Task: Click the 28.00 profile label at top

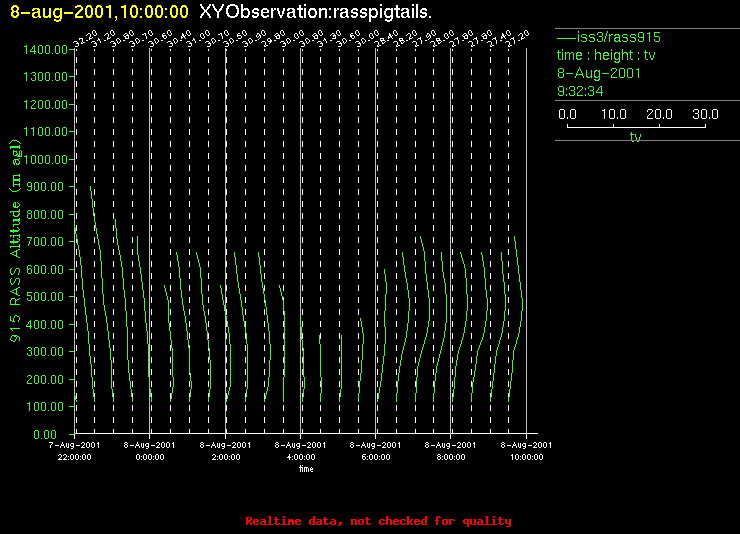Action: pos(443,38)
